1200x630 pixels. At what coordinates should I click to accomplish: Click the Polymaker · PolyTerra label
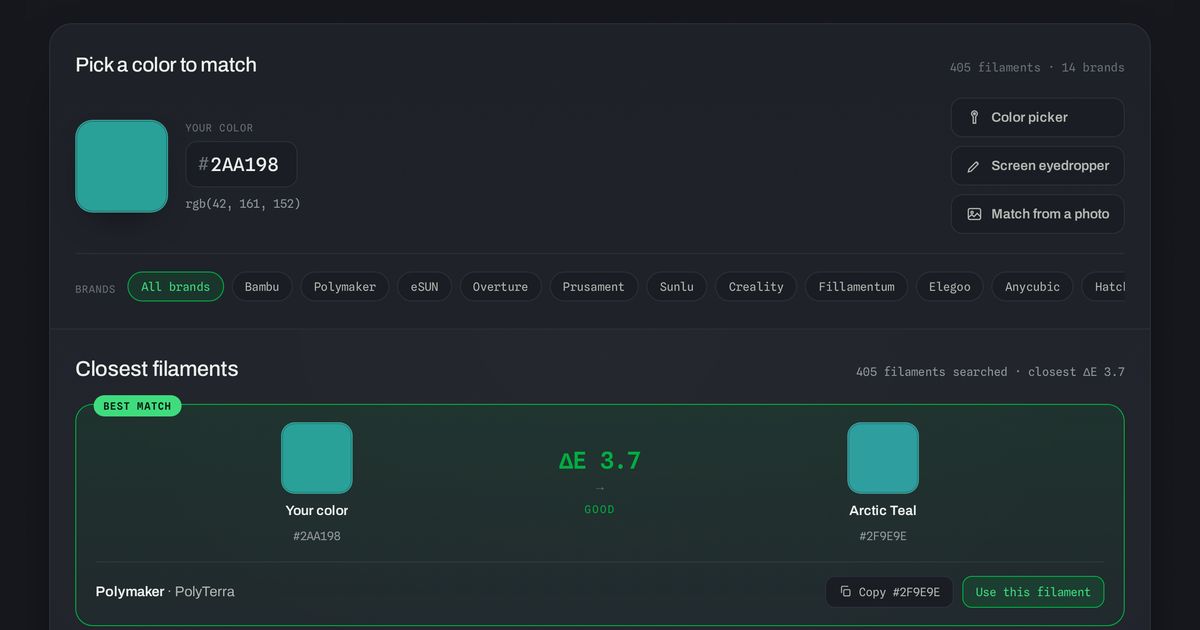point(165,592)
